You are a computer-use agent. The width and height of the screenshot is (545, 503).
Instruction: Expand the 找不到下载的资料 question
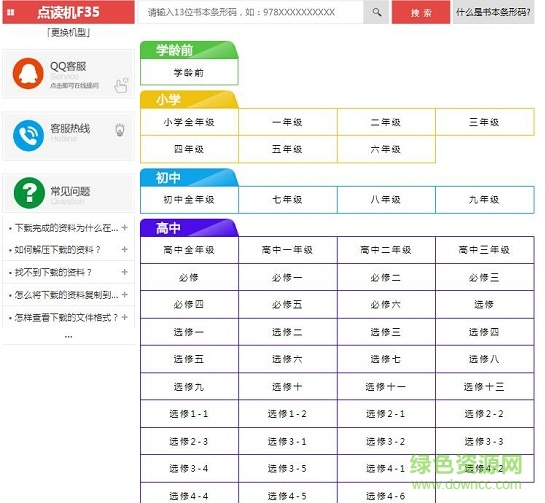click(124, 272)
